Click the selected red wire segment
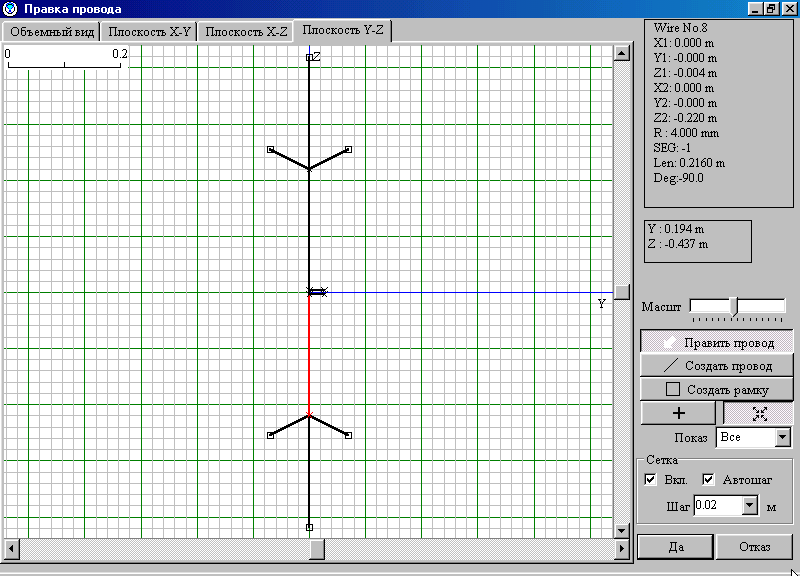 point(309,354)
